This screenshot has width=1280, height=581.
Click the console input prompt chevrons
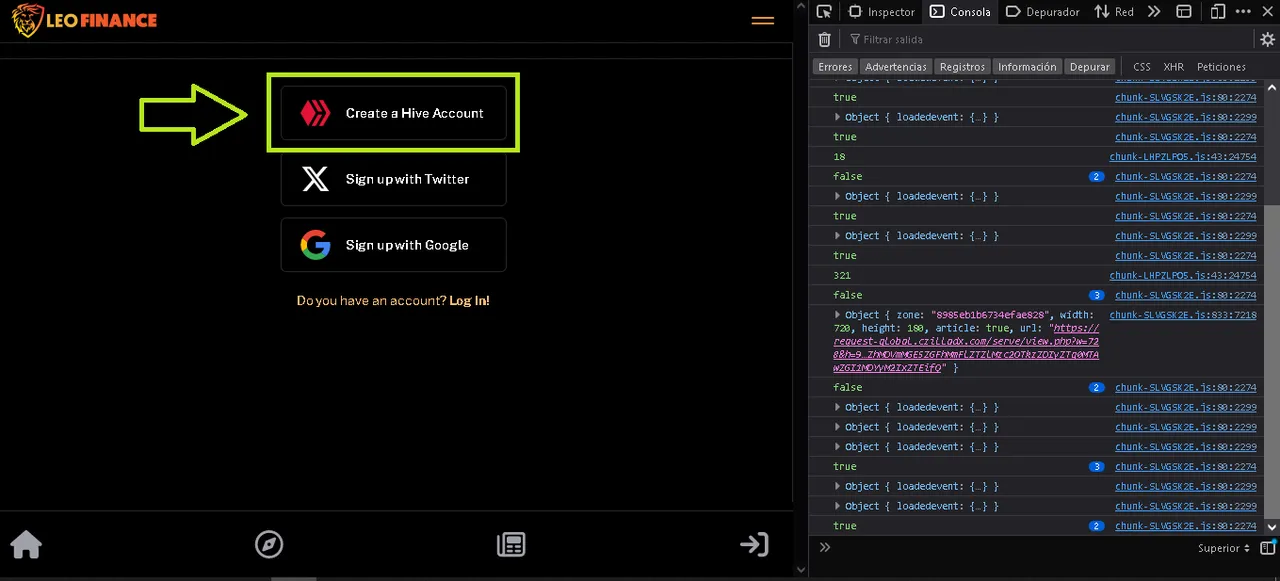point(825,548)
